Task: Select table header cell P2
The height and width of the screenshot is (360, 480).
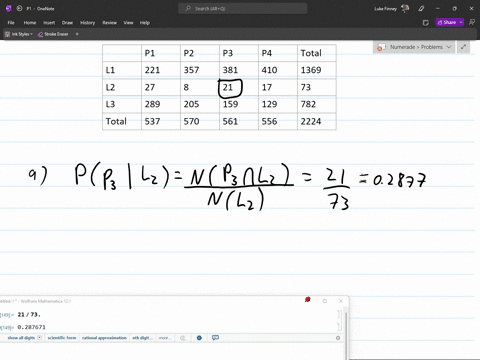Action: (200, 53)
